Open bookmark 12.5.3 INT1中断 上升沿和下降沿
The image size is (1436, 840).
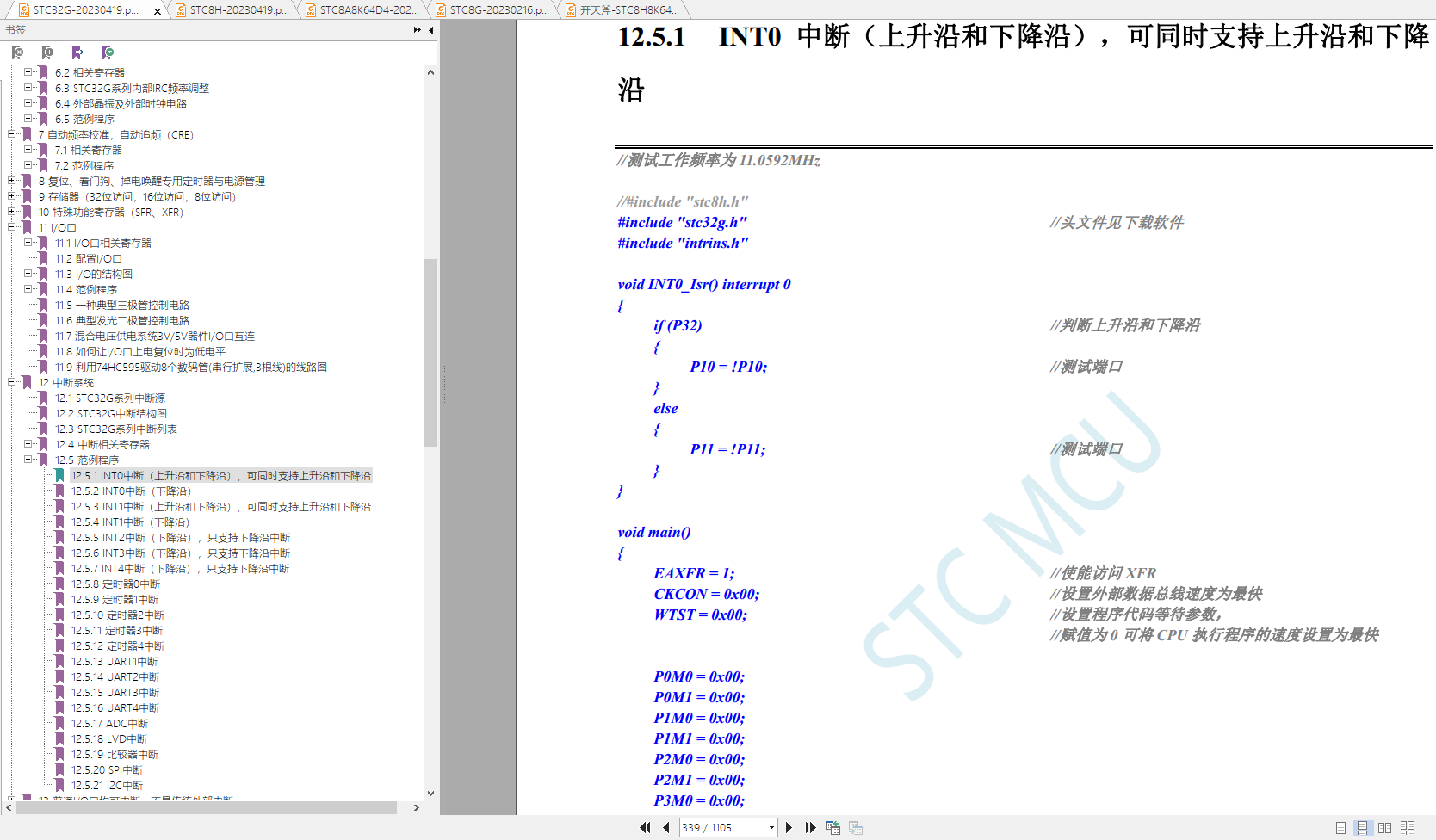221,507
